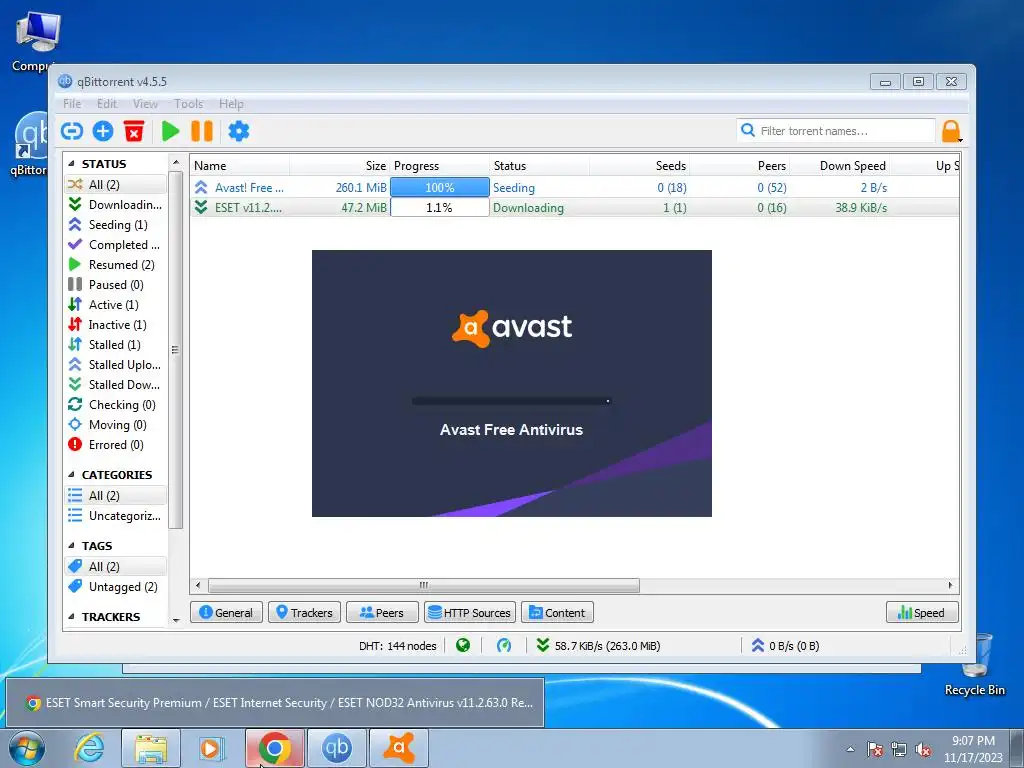Select the Stalled Downloading filter
1024x768 pixels.
pos(116,385)
